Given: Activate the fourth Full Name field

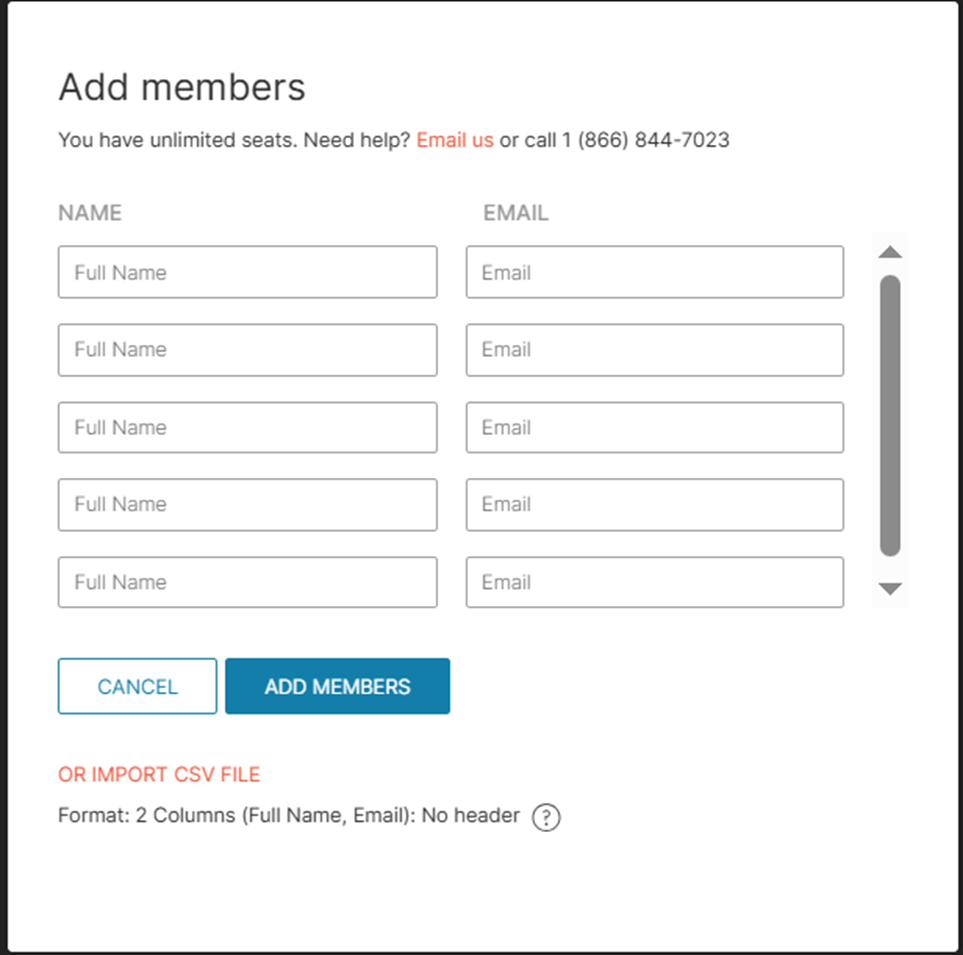Looking at the screenshot, I should [x=247, y=504].
